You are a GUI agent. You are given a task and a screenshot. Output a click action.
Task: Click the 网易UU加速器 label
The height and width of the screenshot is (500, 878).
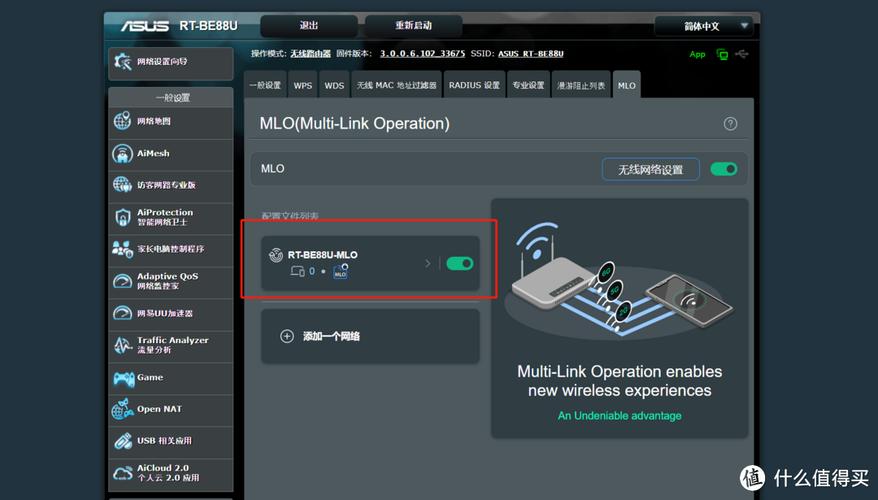pos(165,314)
